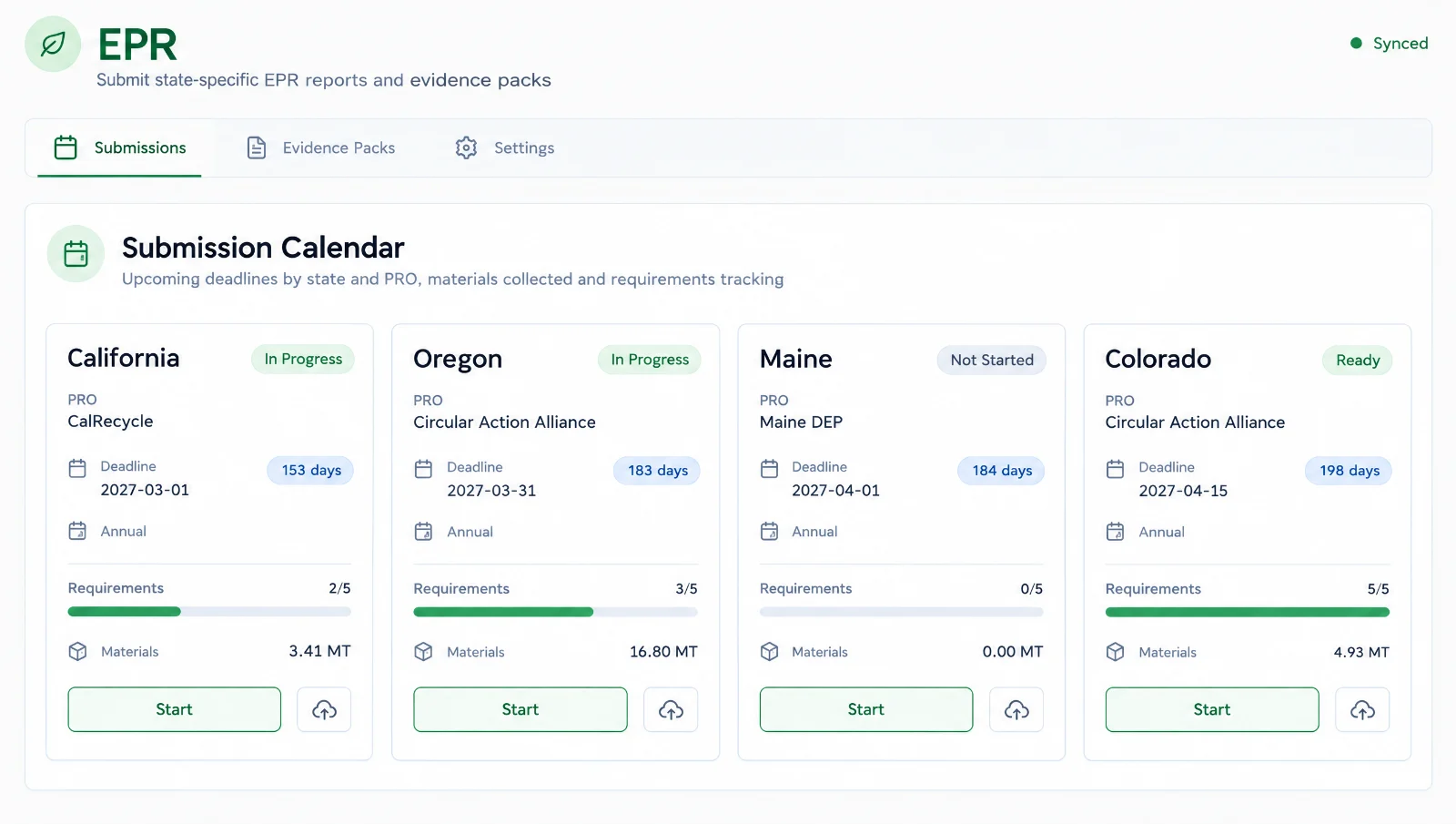Switch to the Evidence Packs tab
The height and width of the screenshot is (824, 1456).
pyautogui.click(x=320, y=148)
